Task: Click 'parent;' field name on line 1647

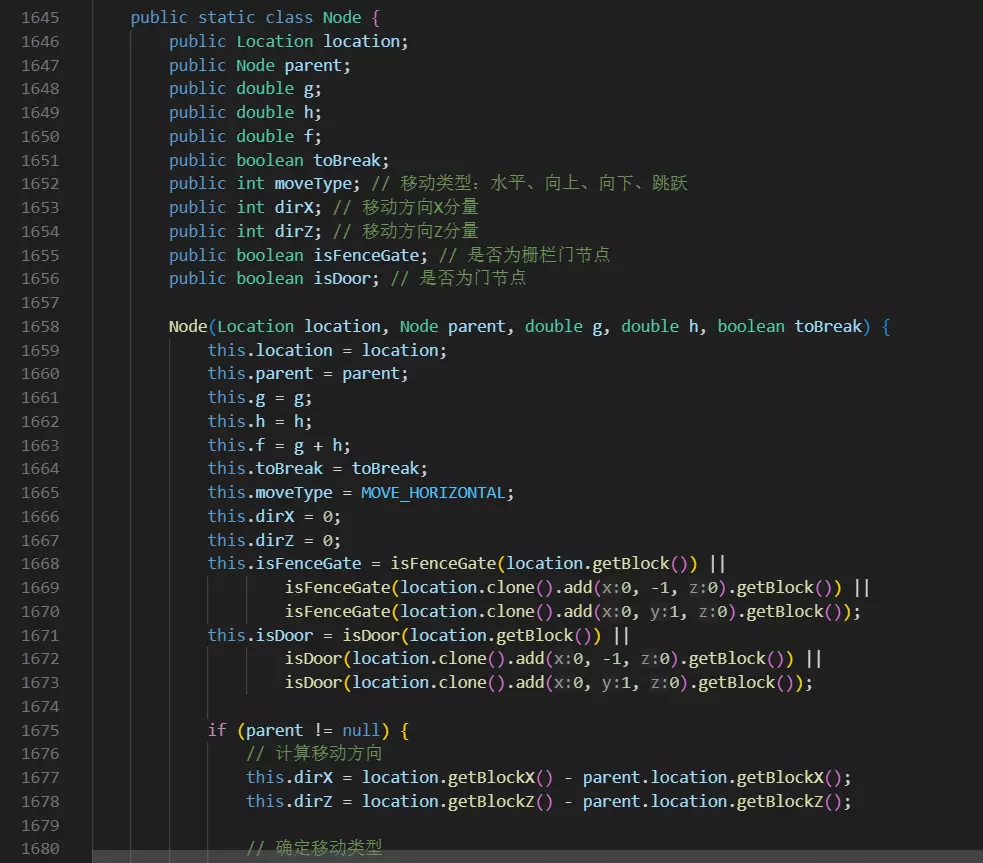Action: [317, 65]
